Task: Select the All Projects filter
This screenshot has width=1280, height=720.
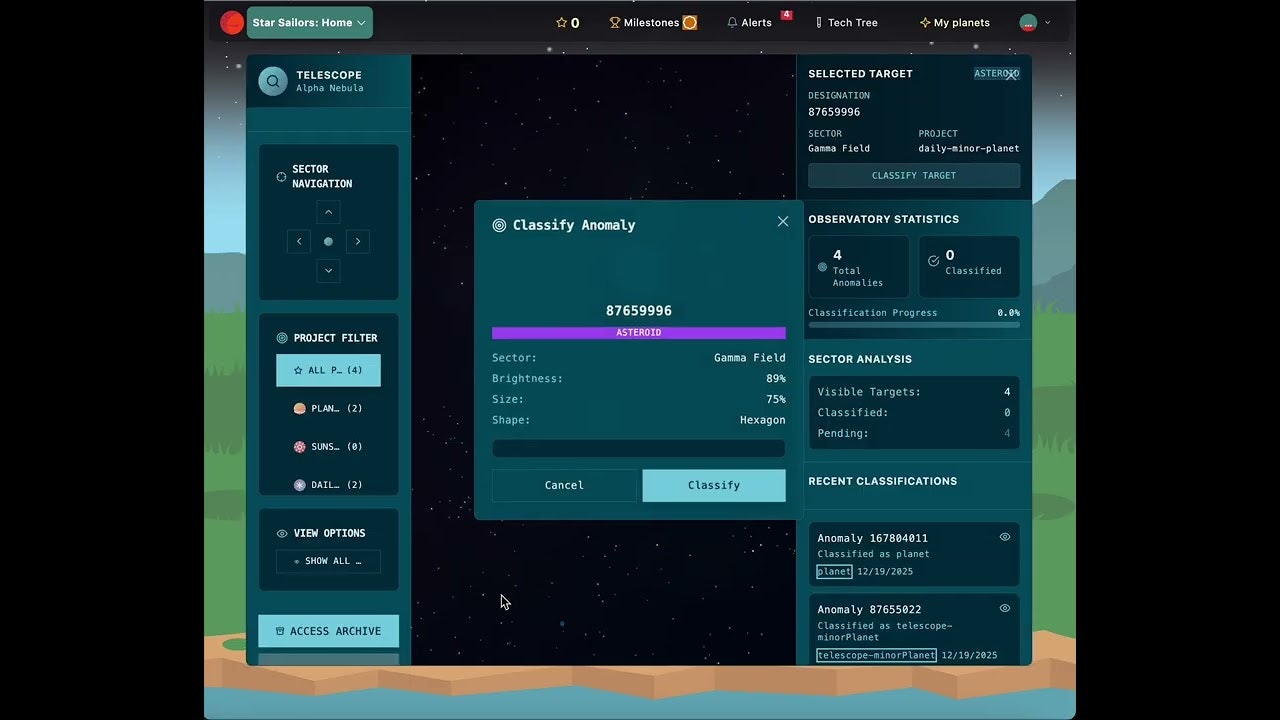Action: tap(328, 370)
